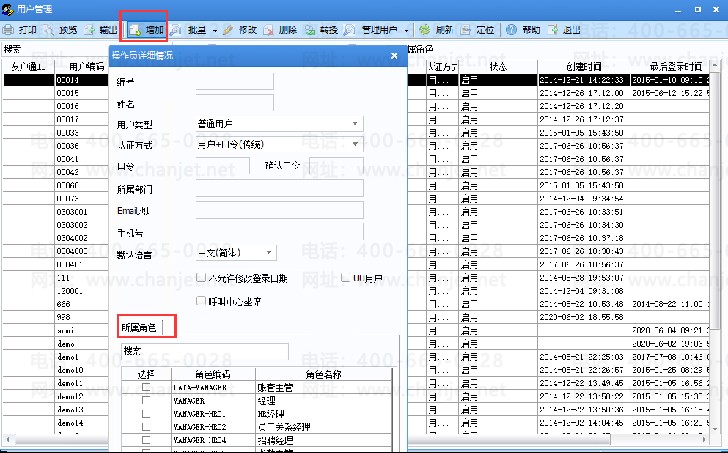
Task: Focus the Email地址 field
Action: click(279, 210)
